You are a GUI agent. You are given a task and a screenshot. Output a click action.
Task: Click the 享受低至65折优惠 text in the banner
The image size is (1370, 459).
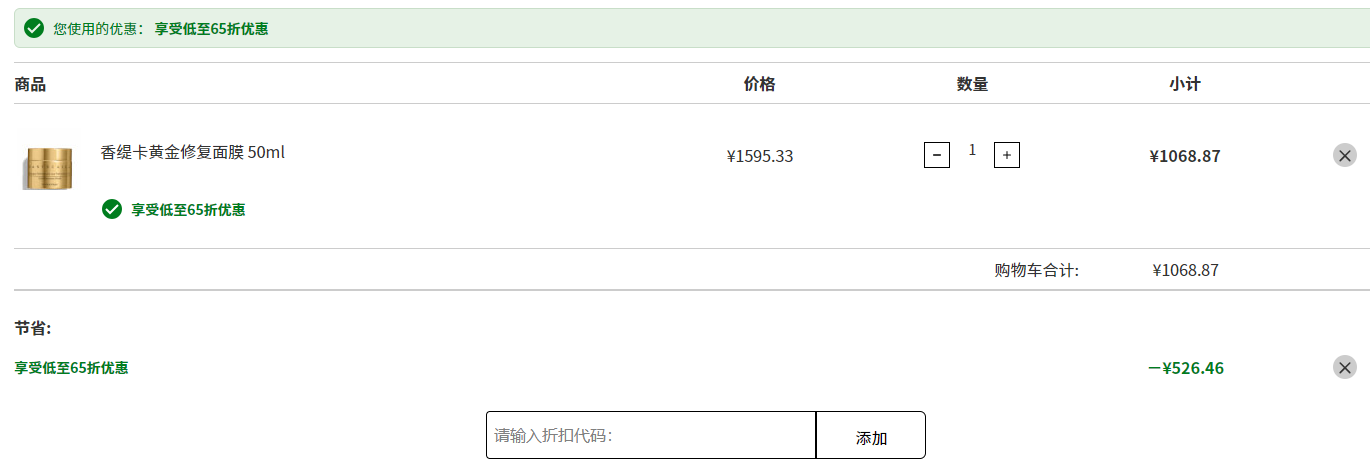[211, 28]
